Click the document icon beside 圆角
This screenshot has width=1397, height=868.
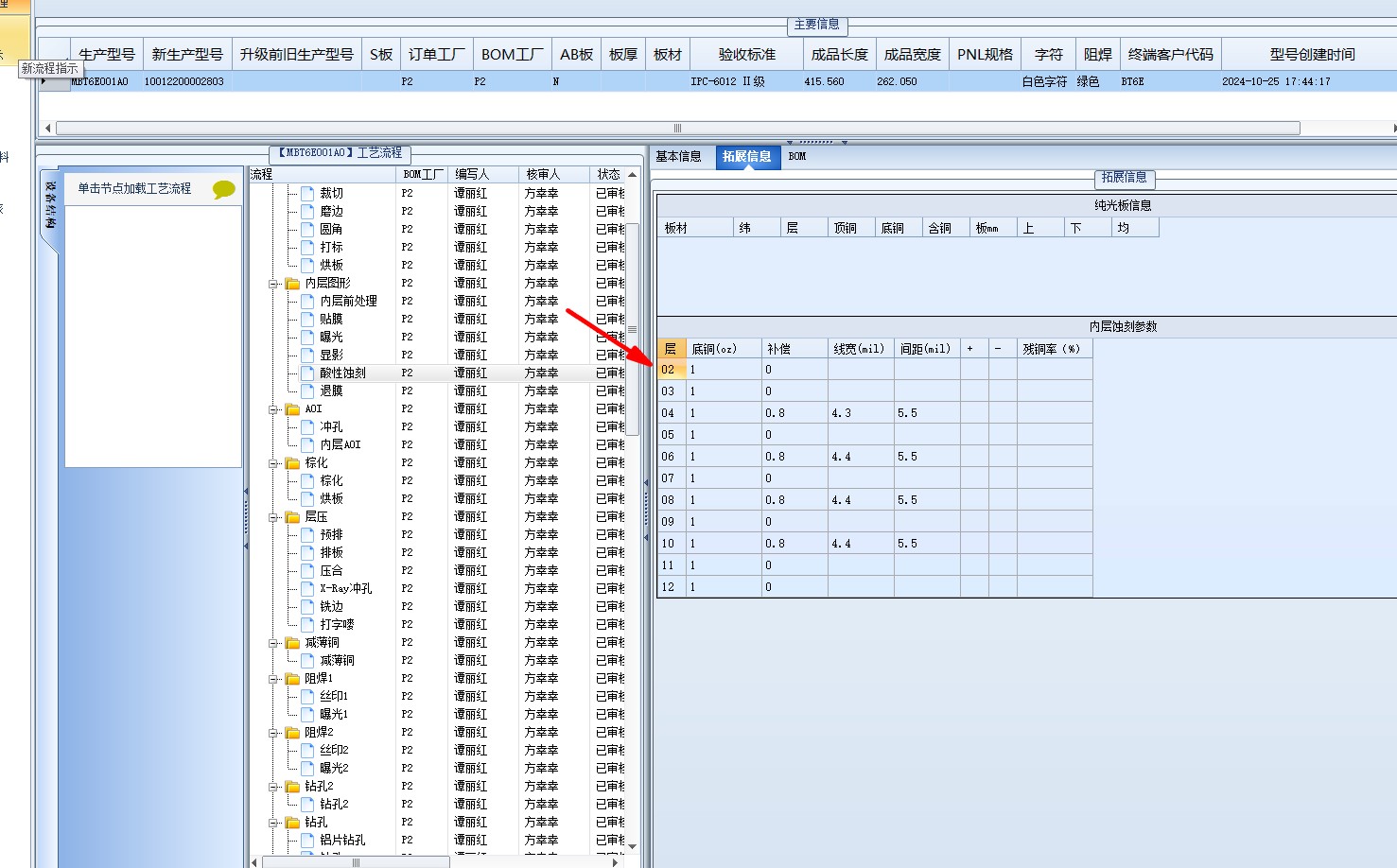click(x=307, y=229)
